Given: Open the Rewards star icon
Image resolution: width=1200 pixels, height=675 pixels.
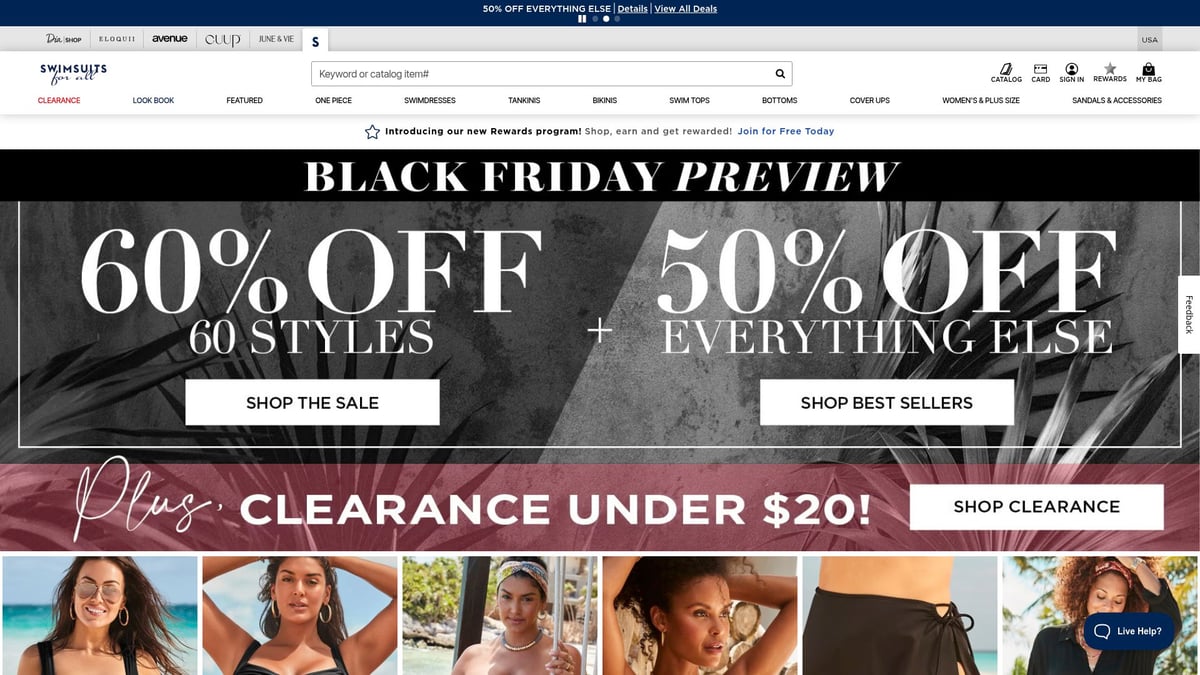Looking at the screenshot, I should [1110, 73].
